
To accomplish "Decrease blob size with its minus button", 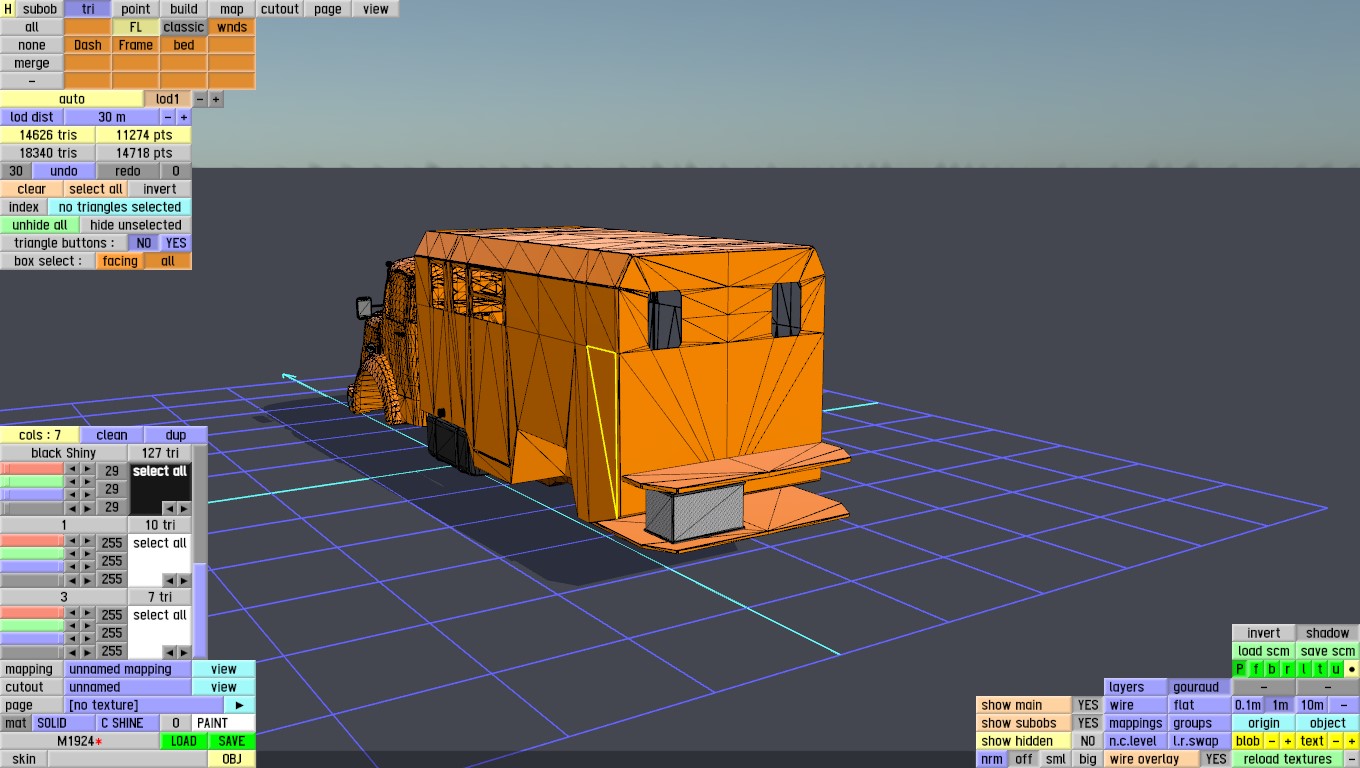I will (1272, 741).
